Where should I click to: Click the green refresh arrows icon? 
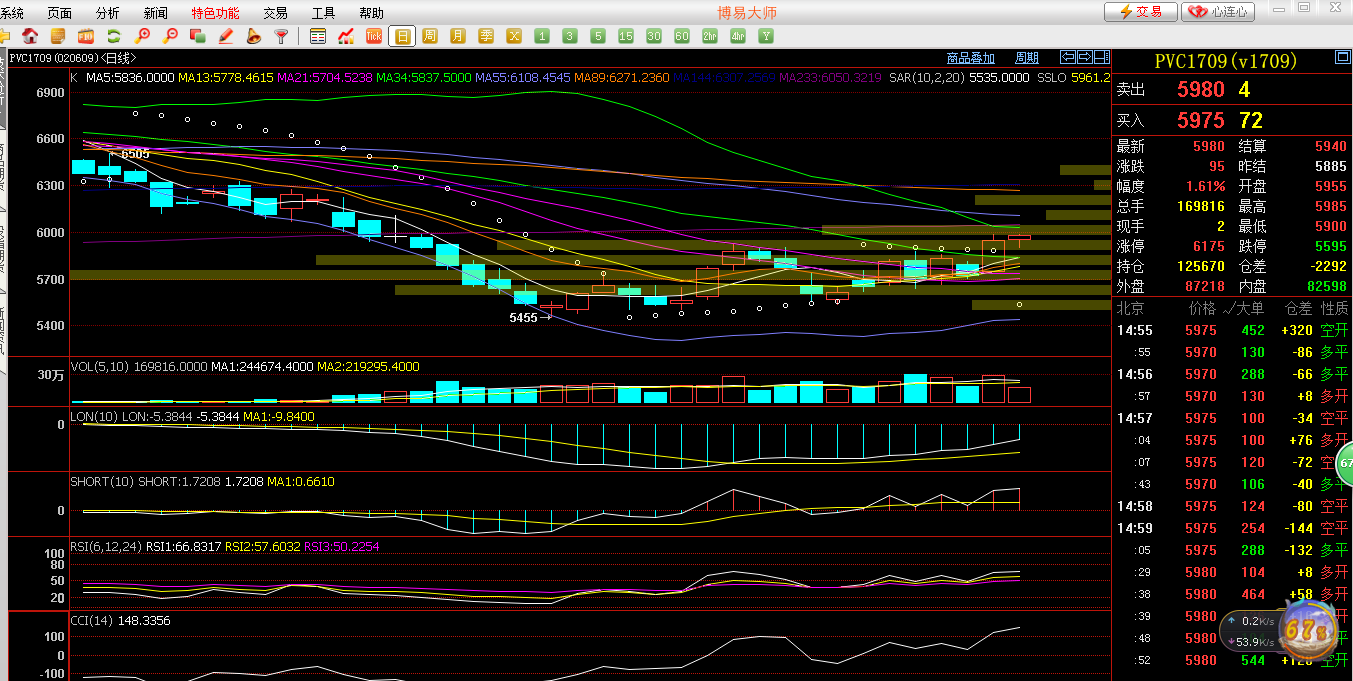tap(114, 36)
